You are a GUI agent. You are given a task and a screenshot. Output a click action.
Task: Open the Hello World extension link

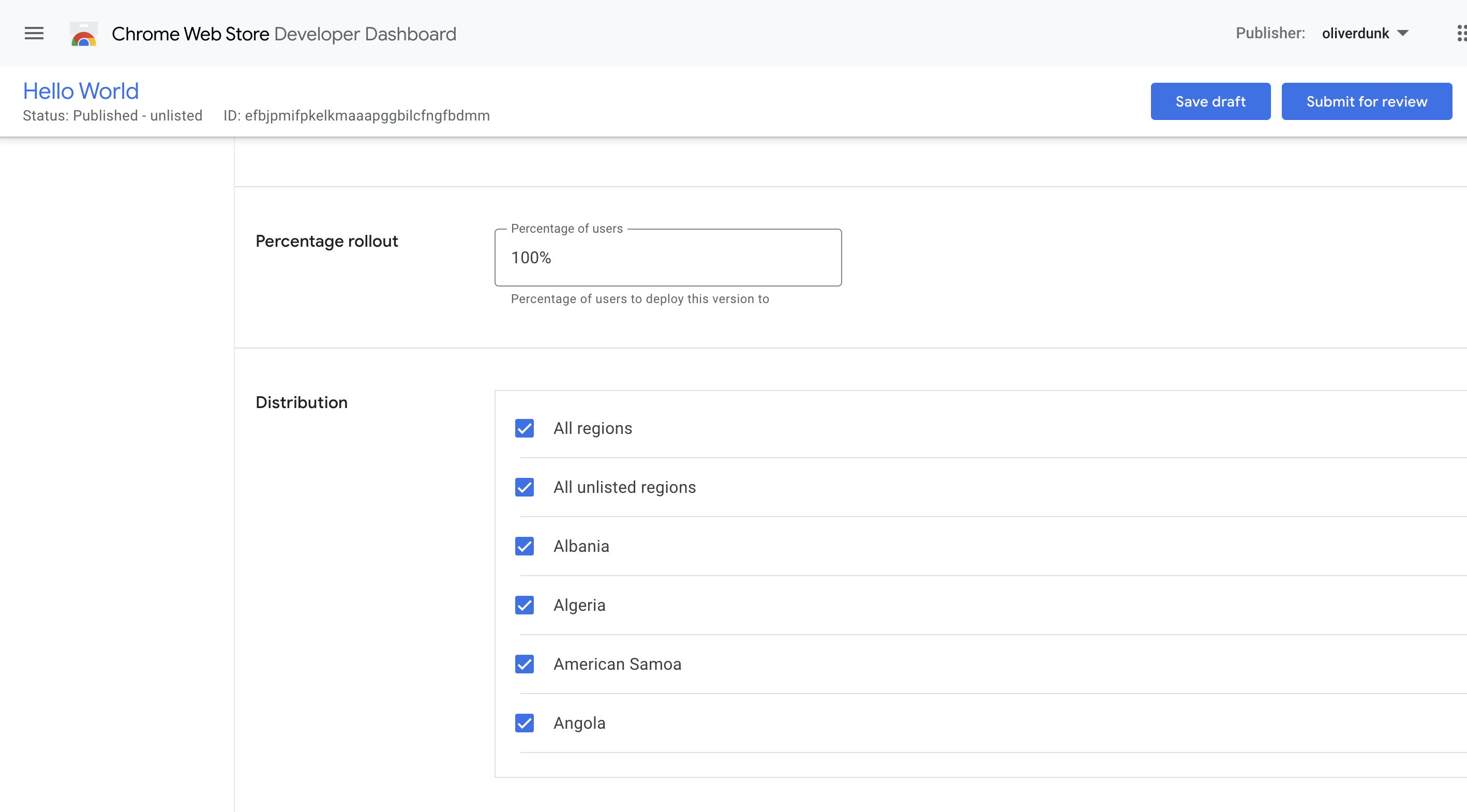(x=80, y=90)
